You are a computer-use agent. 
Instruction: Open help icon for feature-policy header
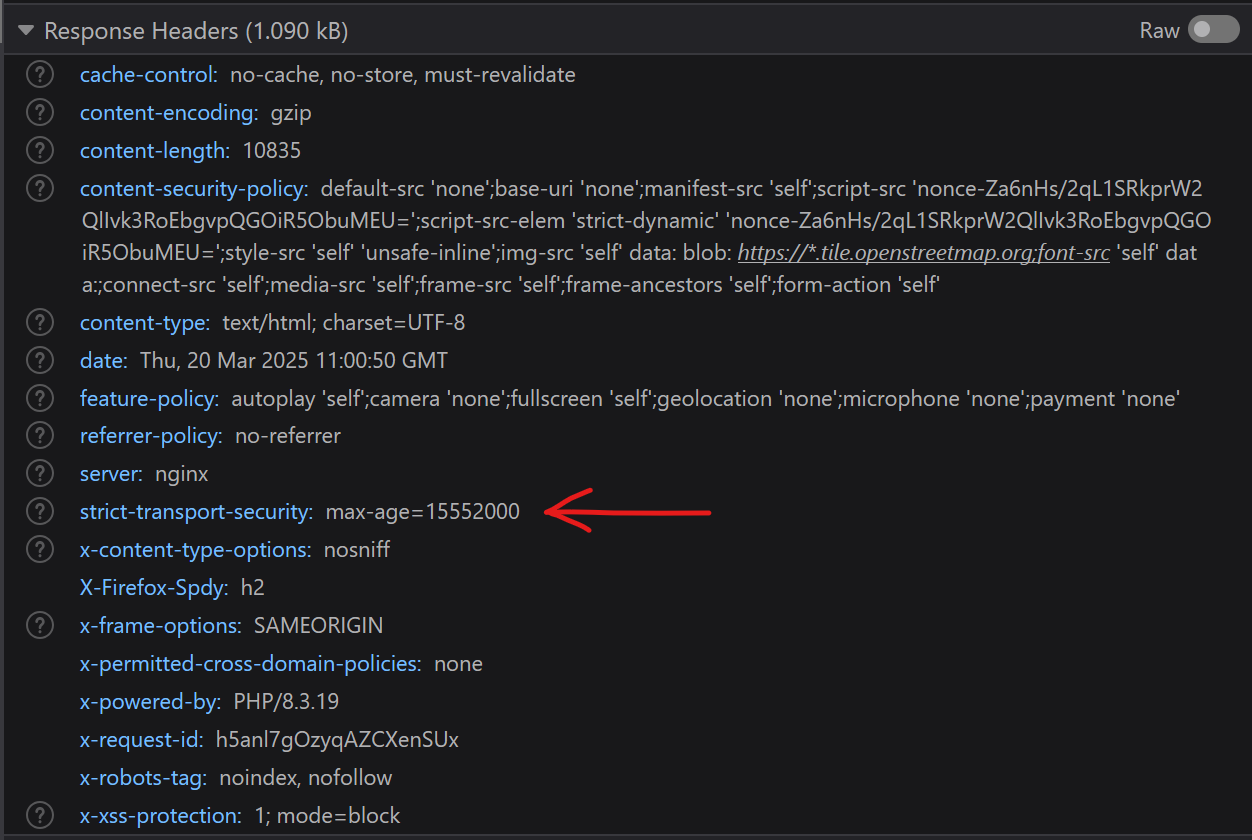pos(39,399)
